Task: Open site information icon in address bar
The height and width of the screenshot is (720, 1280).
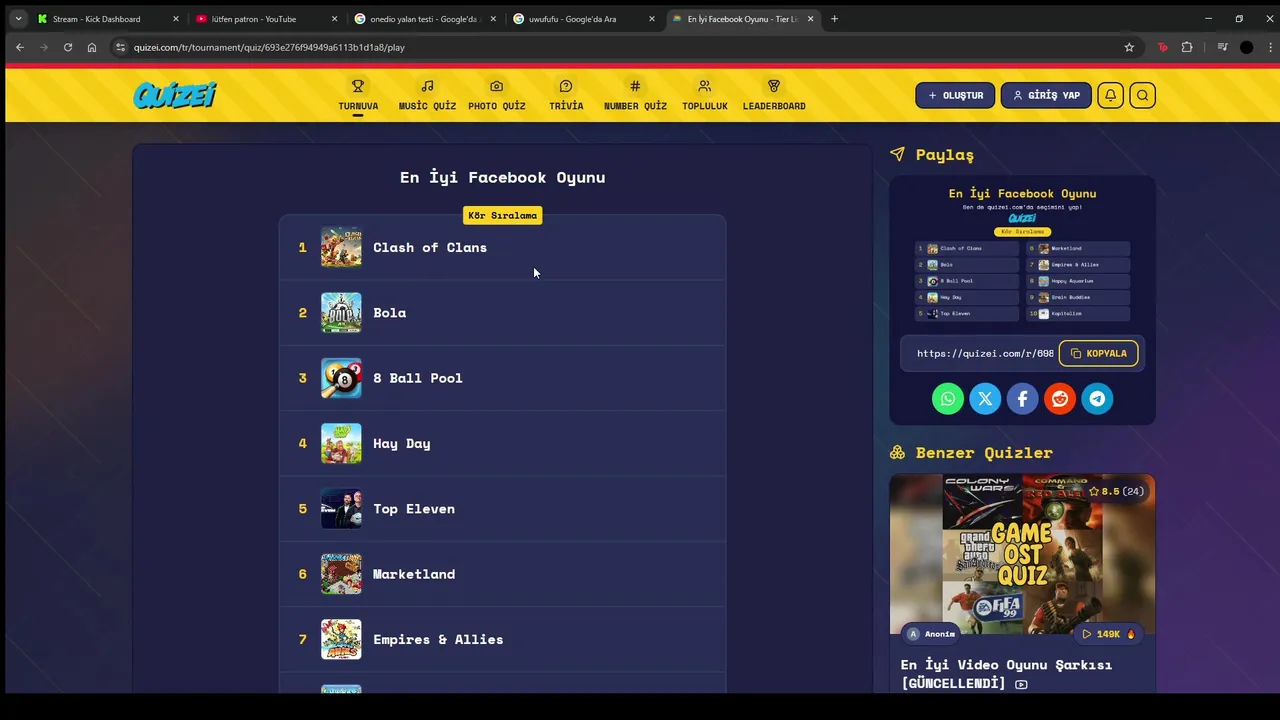Action: (120, 47)
